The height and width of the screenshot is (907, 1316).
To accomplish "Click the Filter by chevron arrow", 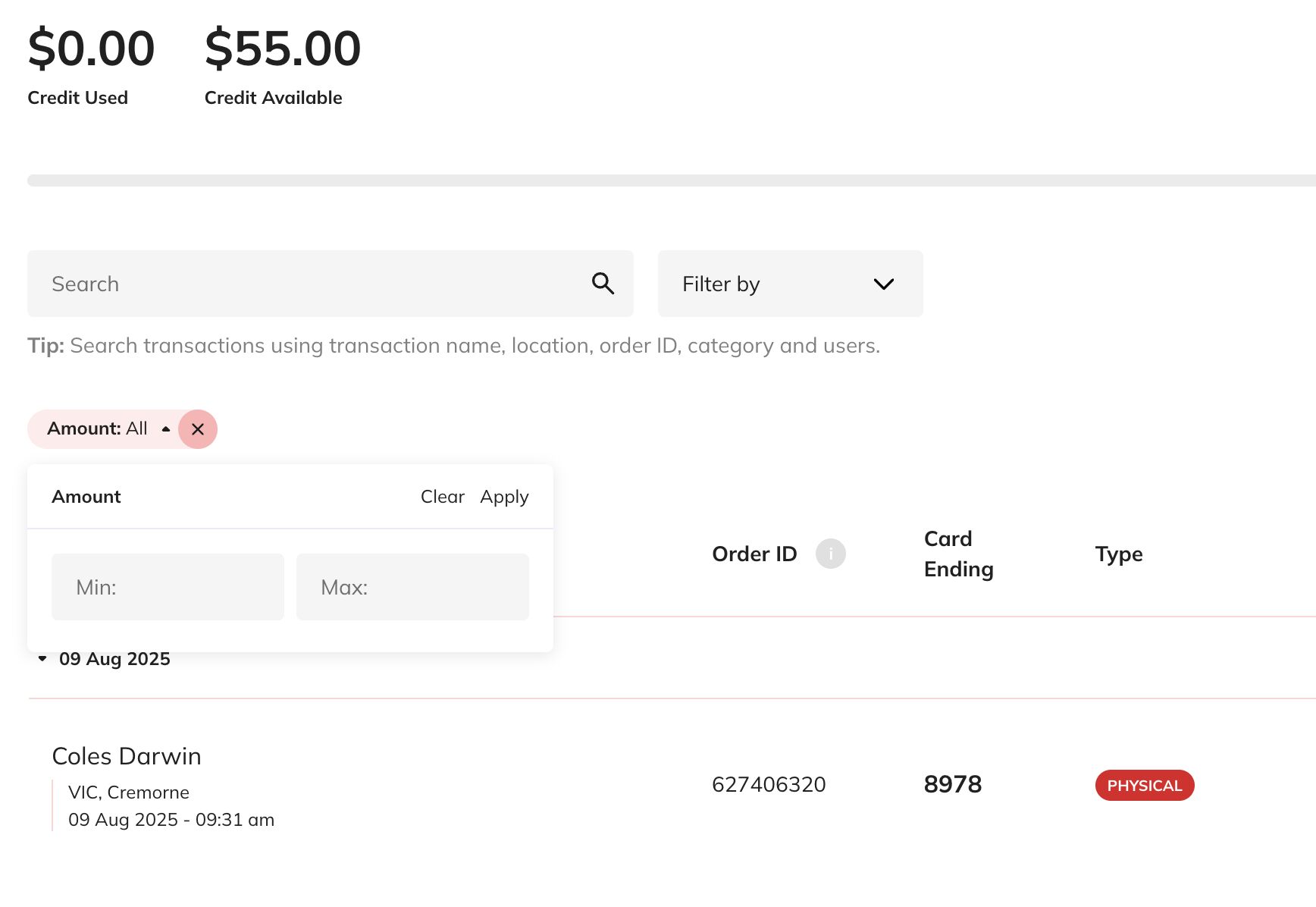I will pyautogui.click(x=883, y=284).
